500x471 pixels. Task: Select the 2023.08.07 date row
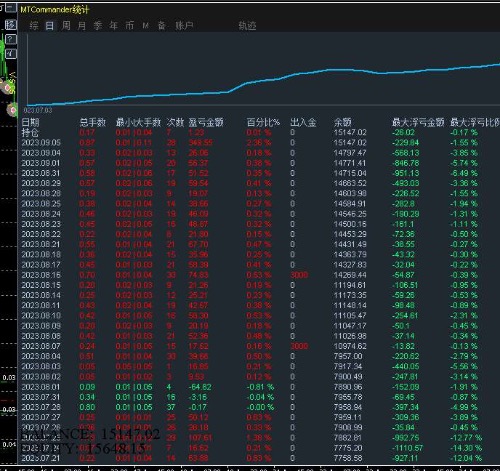pos(41,346)
